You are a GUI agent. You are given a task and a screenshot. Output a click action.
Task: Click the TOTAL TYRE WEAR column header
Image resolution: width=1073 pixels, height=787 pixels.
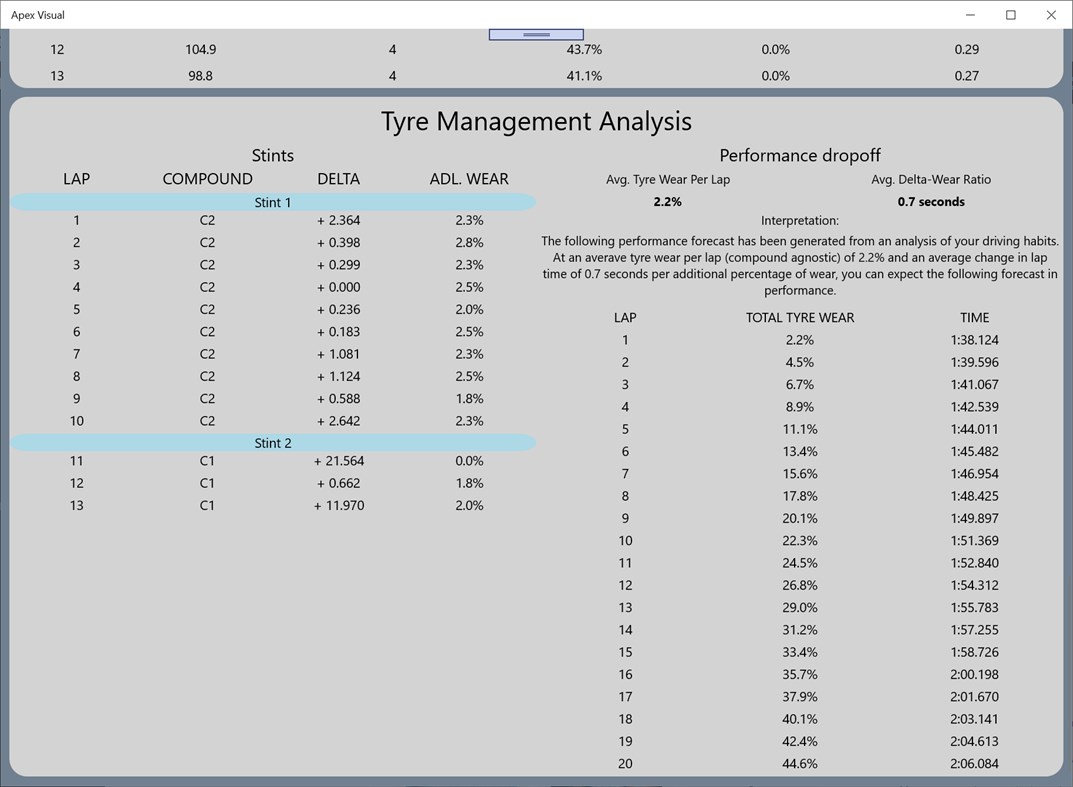tap(800, 318)
